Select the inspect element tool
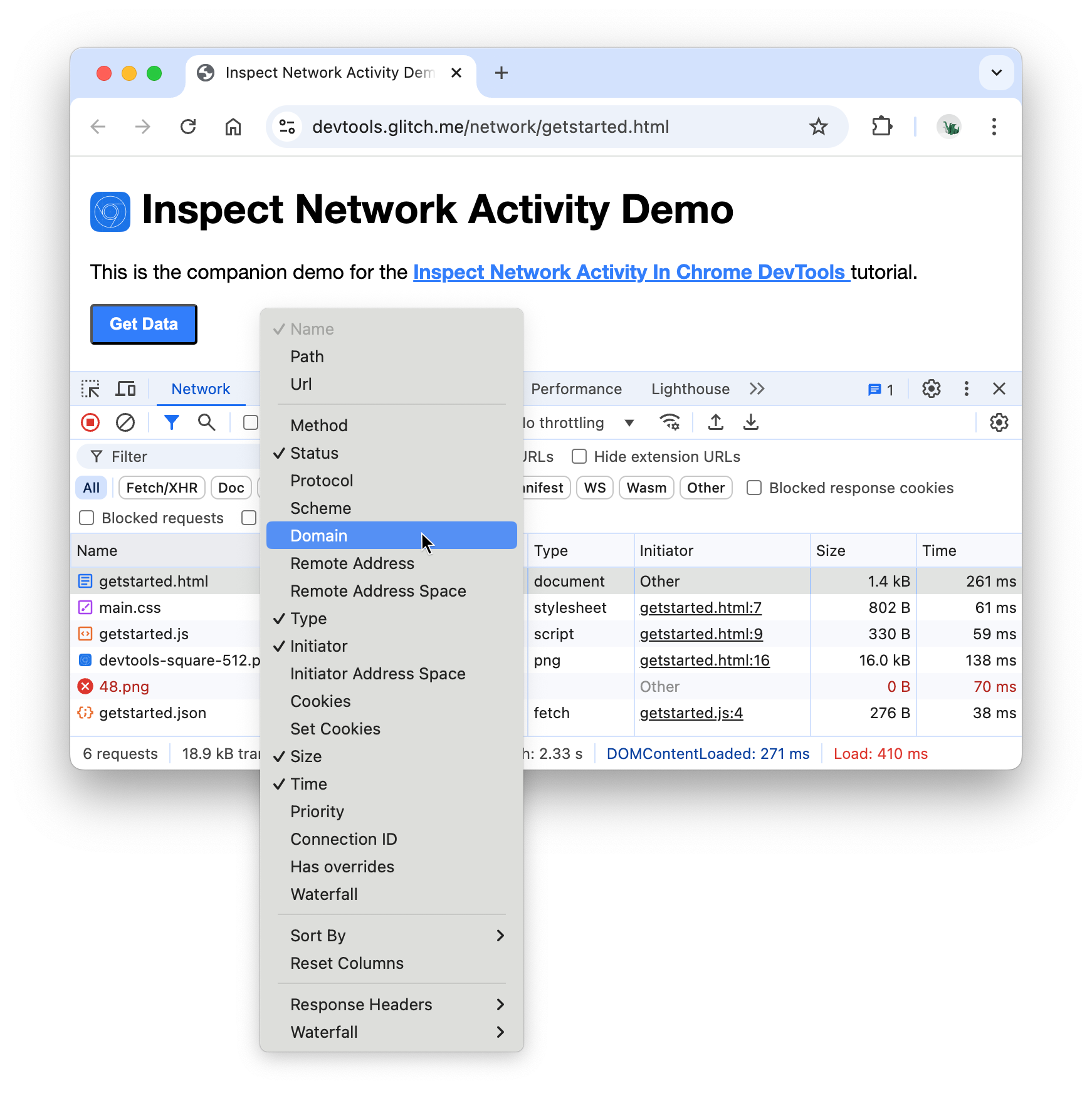Screen dimensions: 1092x1113 point(90,389)
